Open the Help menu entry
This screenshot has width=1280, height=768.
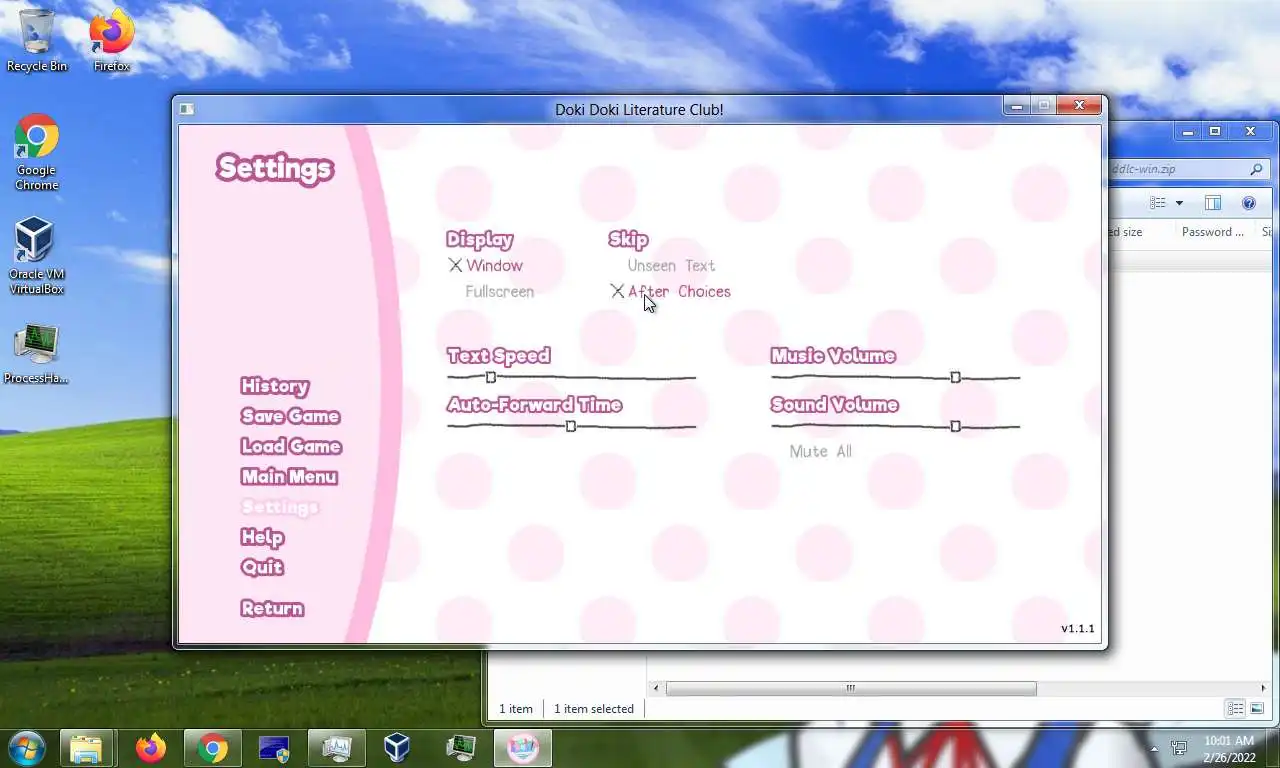[262, 537]
